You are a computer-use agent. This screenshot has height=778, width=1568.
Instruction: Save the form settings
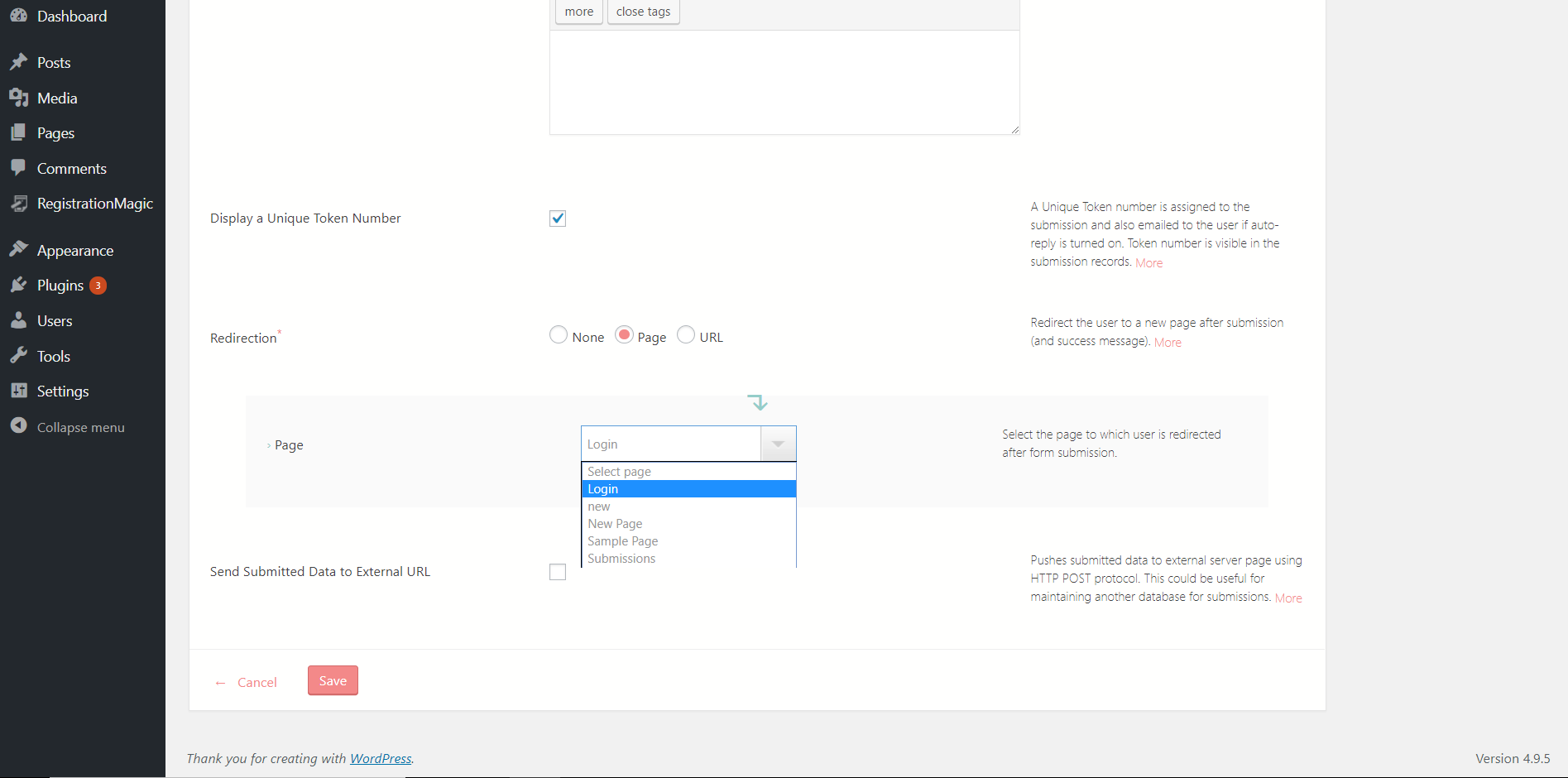point(332,680)
